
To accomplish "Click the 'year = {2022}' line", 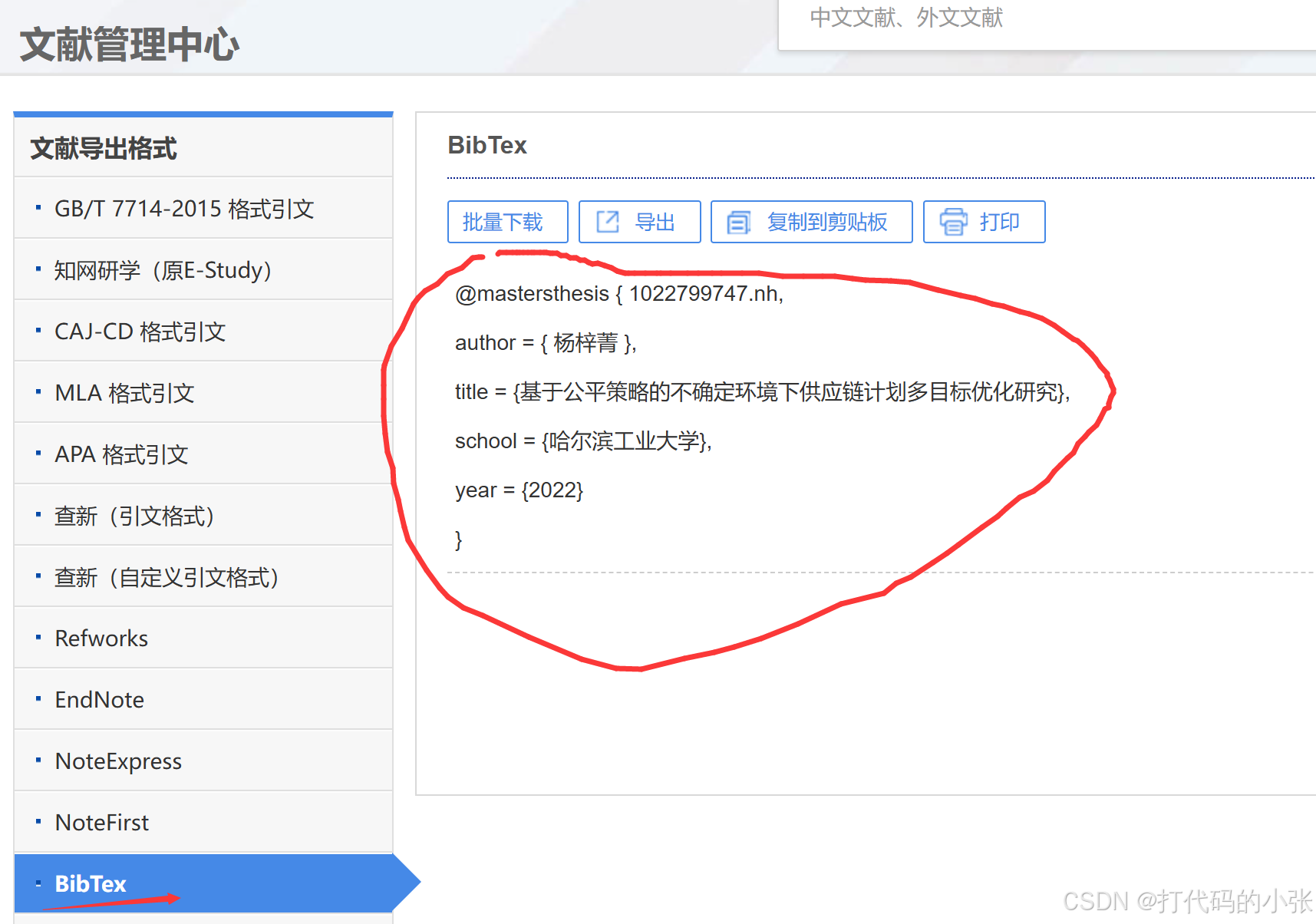I will 519,490.
